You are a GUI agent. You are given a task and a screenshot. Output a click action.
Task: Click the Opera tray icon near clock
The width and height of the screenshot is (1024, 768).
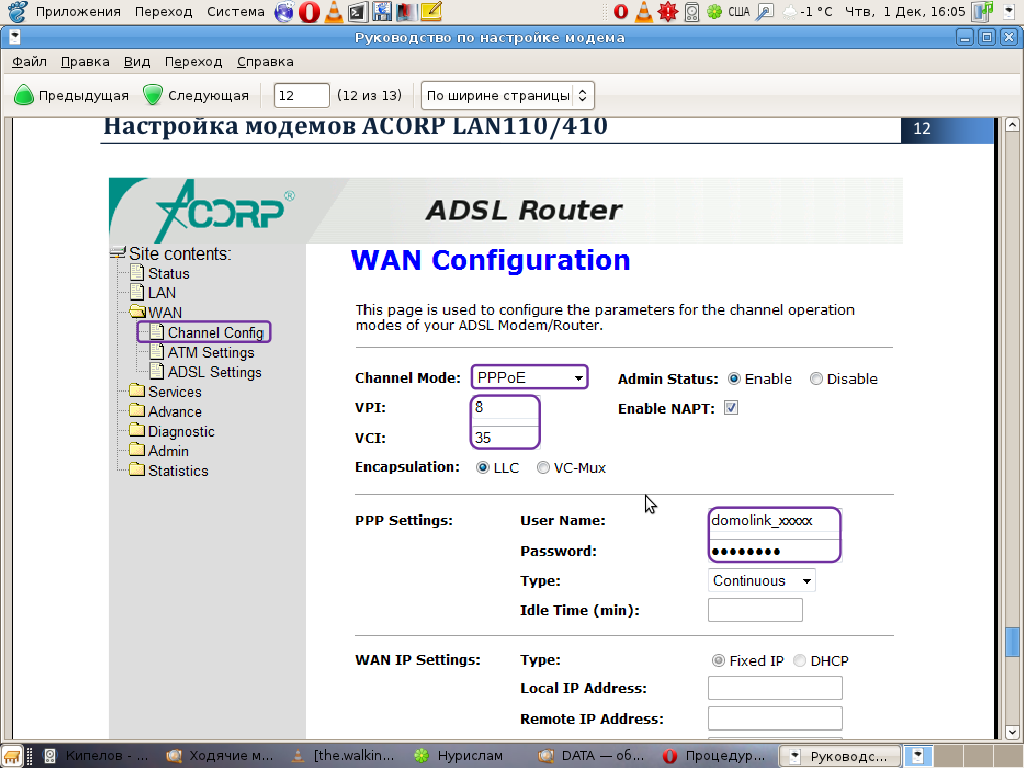pos(621,12)
